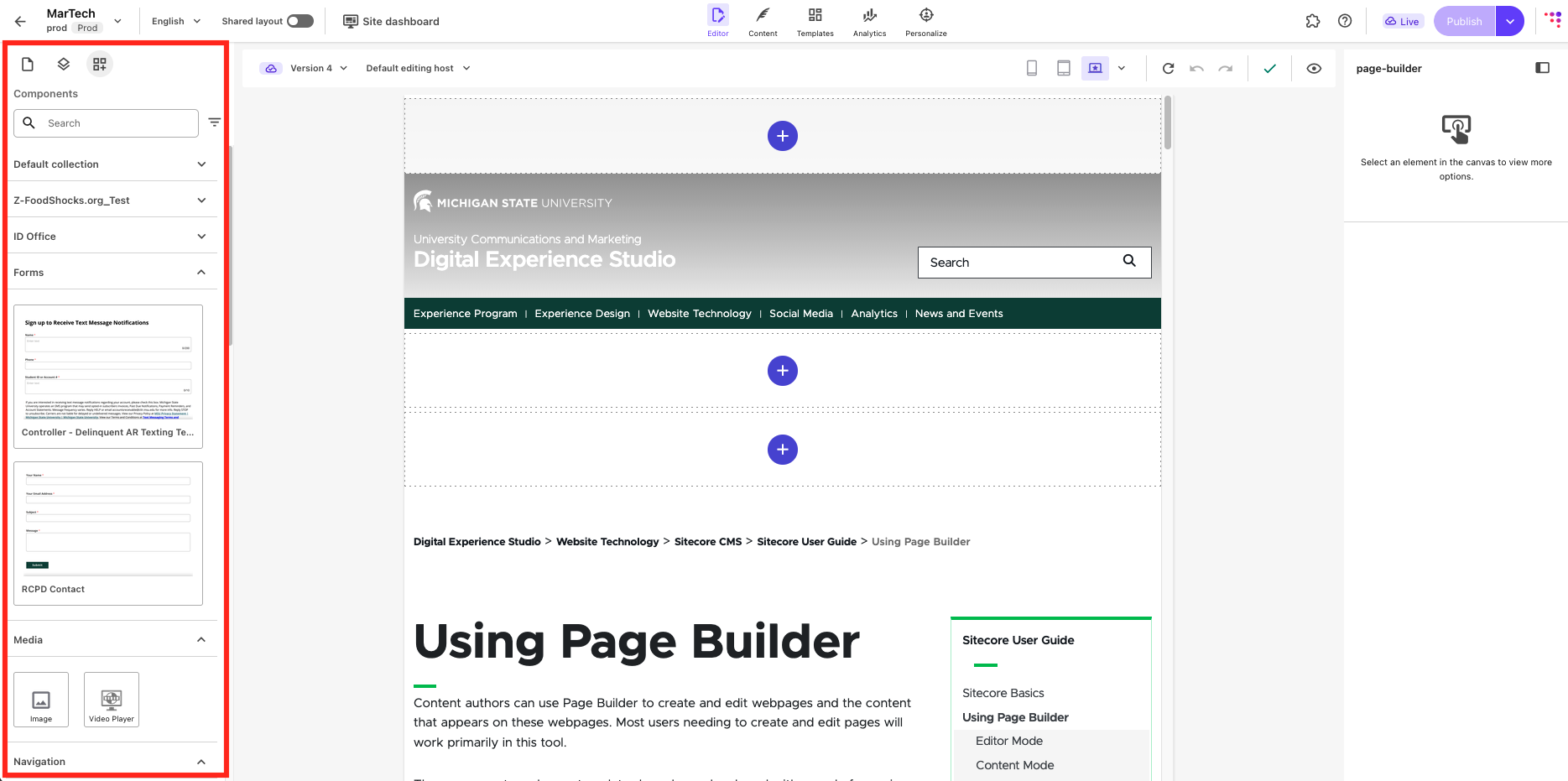
Task: Toggle the Shared layout switch
Action: [x=300, y=21]
